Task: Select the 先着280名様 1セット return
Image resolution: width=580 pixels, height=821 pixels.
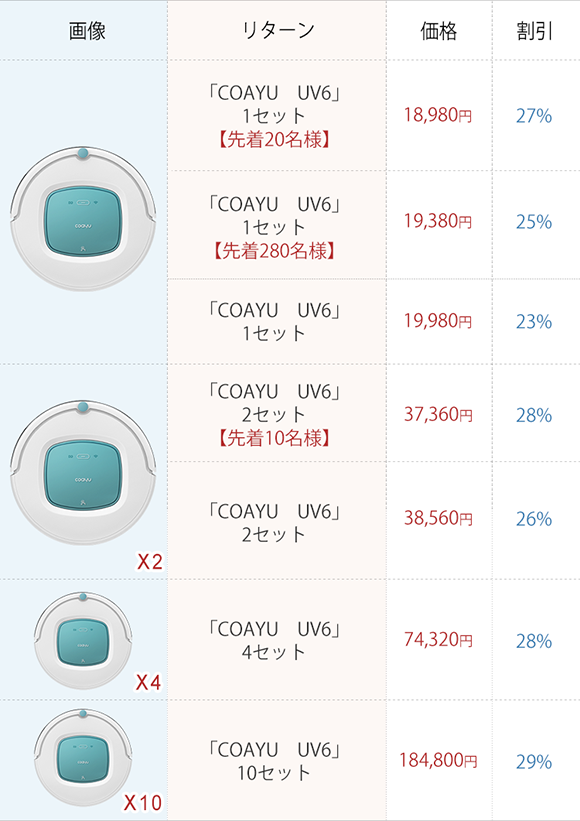Action: point(274,227)
